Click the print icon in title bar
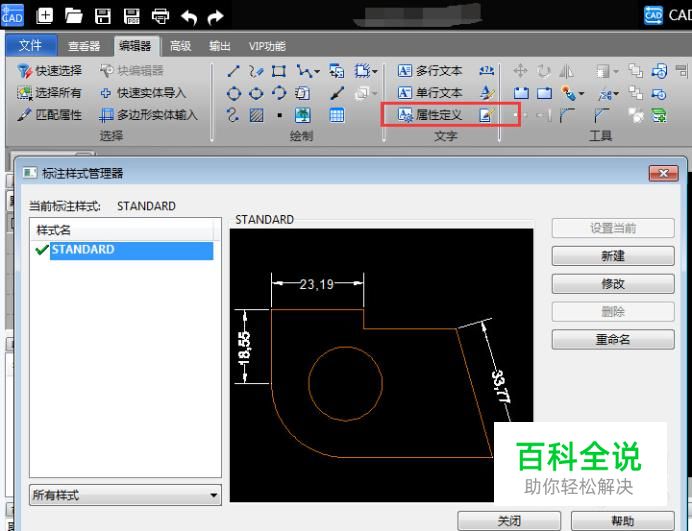 coord(160,15)
